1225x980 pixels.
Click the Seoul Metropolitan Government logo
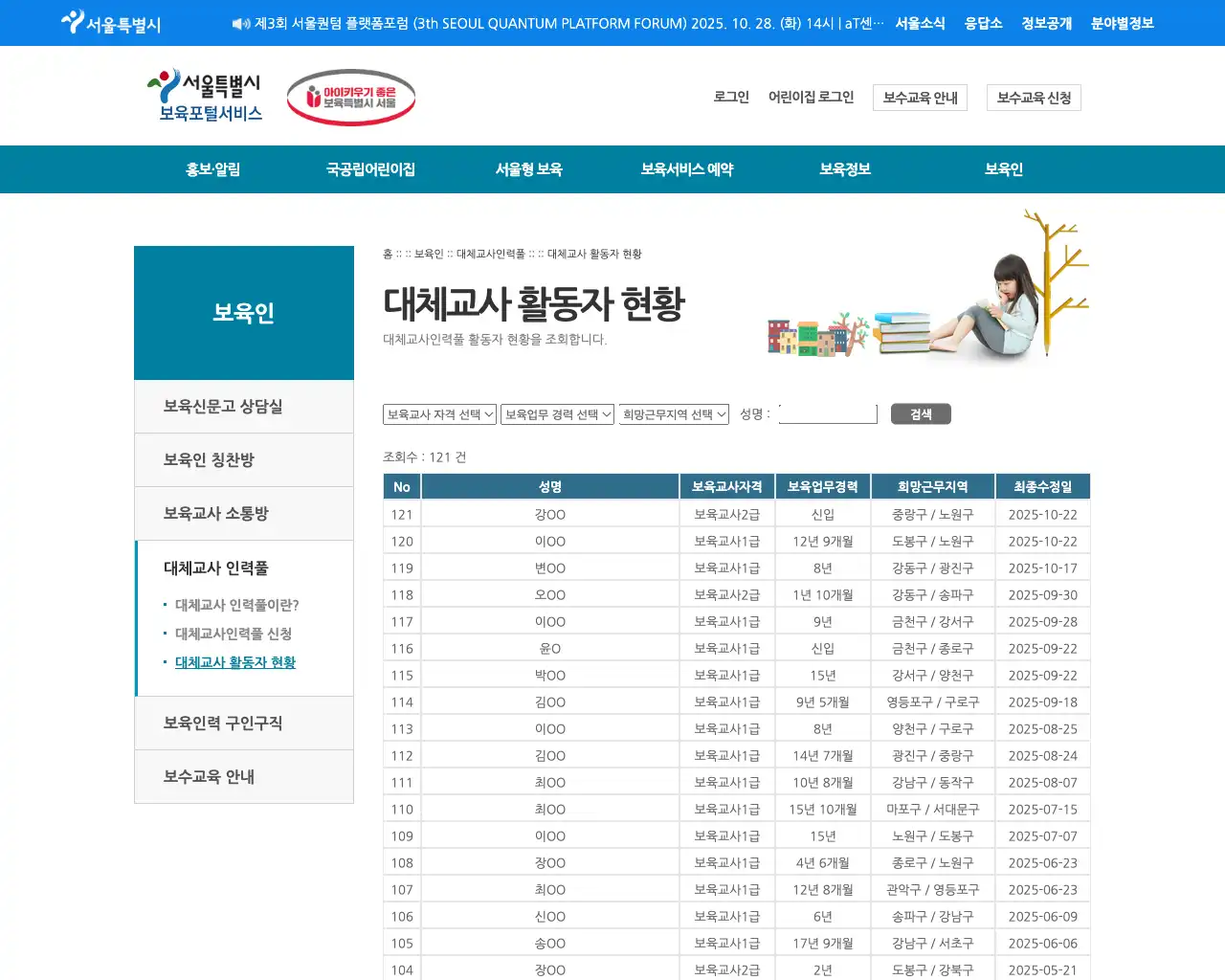pyautogui.click(x=108, y=22)
